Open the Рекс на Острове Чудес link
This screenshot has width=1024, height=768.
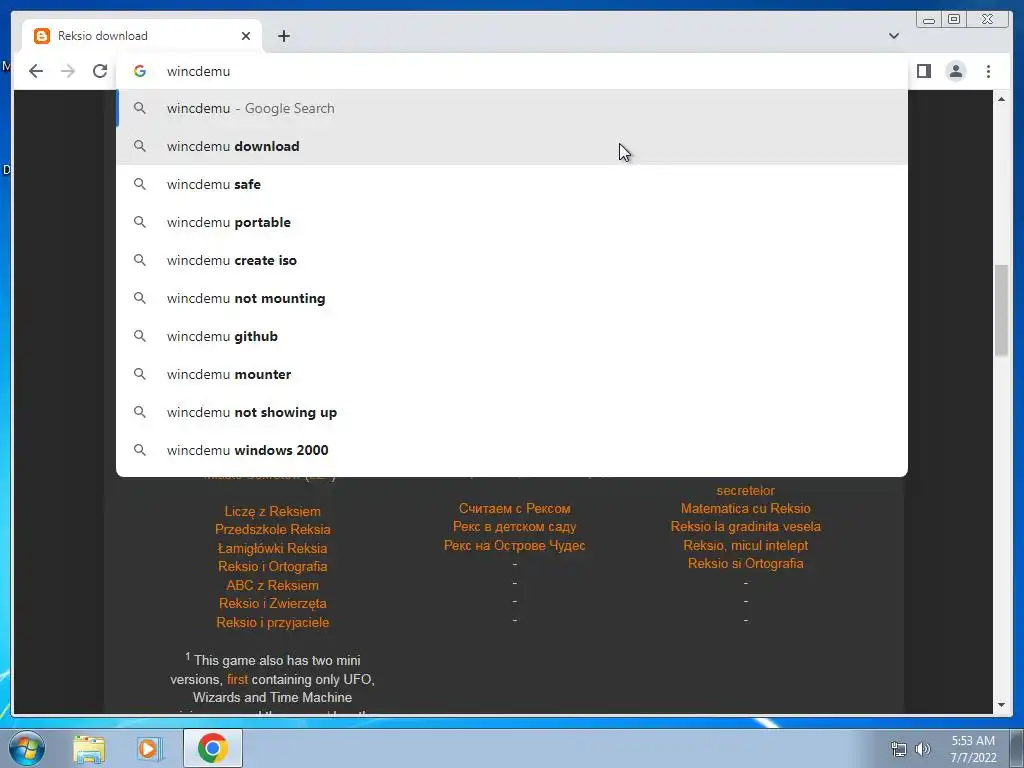click(x=515, y=545)
